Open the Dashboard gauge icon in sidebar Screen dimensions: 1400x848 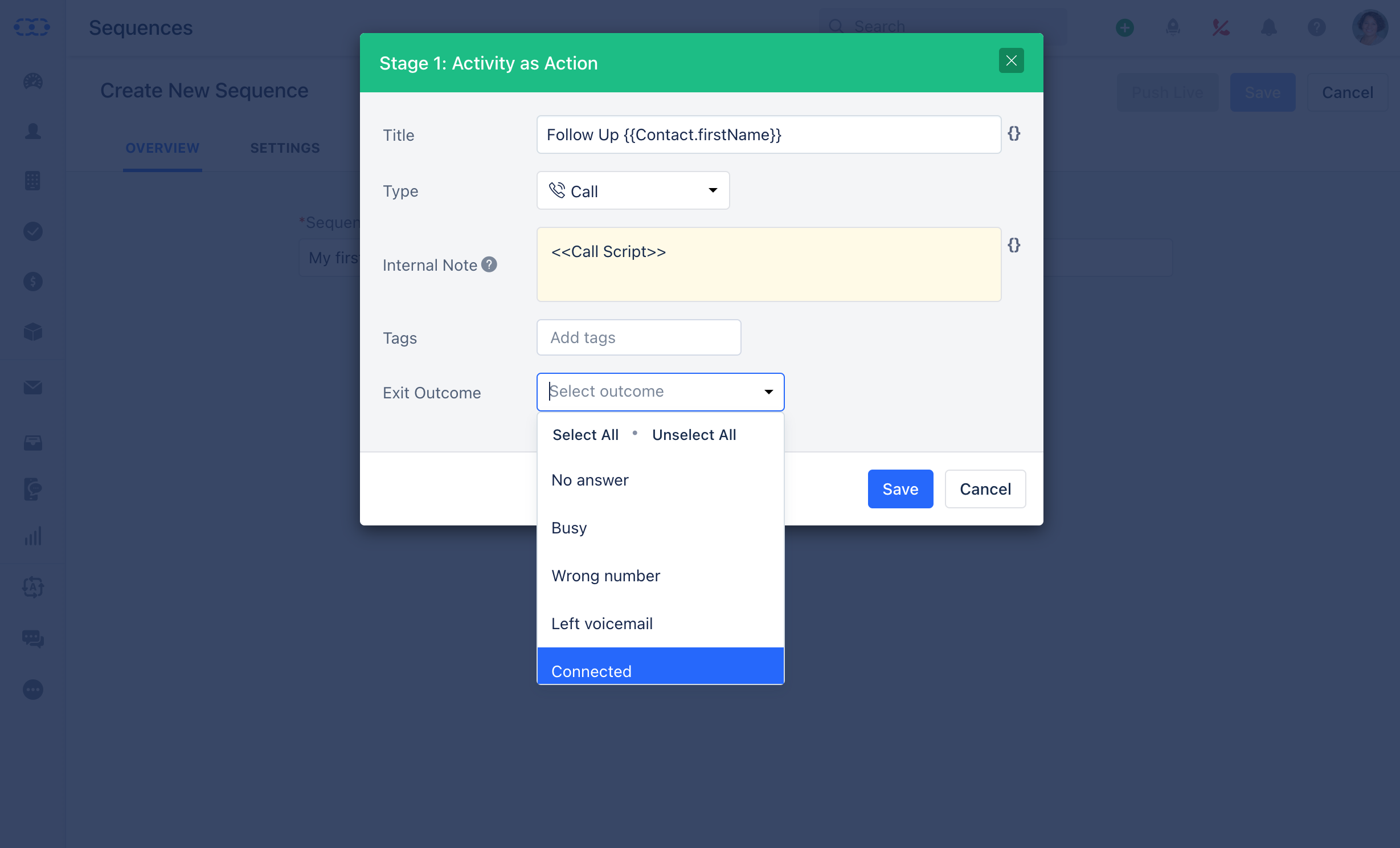click(x=32, y=81)
